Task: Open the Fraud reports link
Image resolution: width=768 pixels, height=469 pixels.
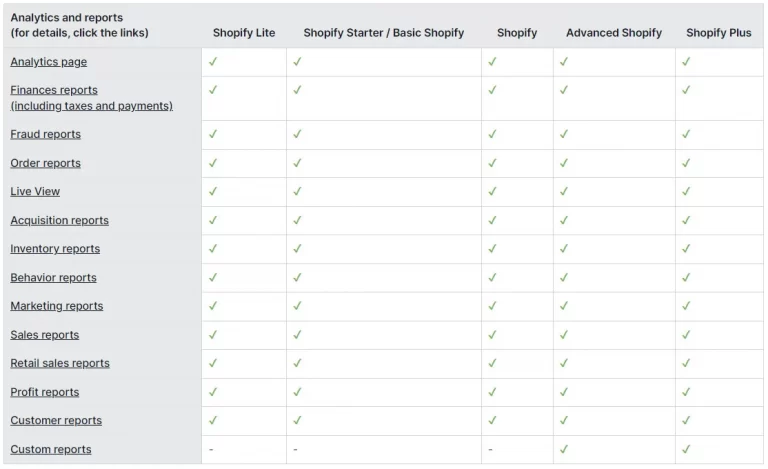Action: (46, 134)
